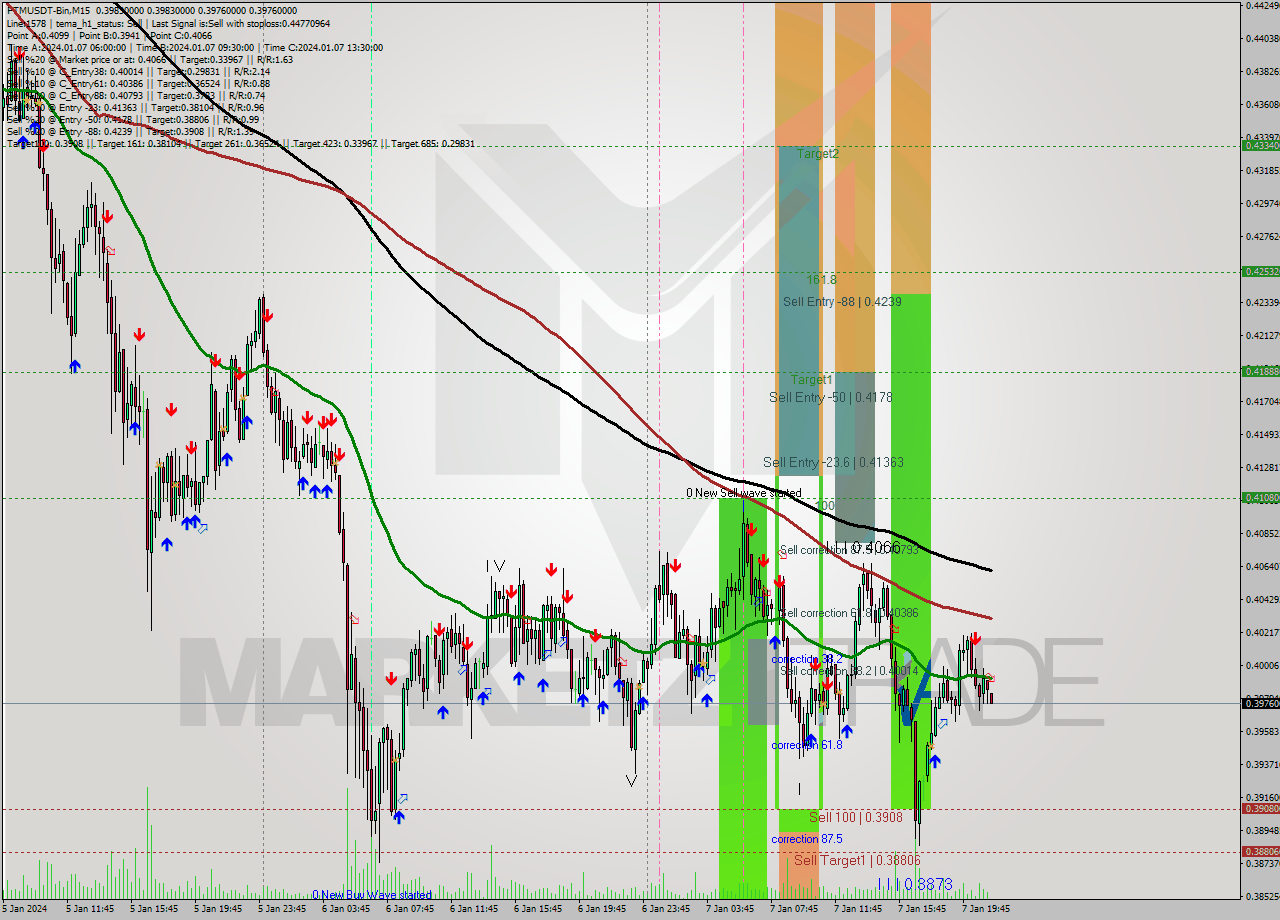Click the '161.8' Fibonacci level label
1280x920 pixels.
click(x=822, y=281)
